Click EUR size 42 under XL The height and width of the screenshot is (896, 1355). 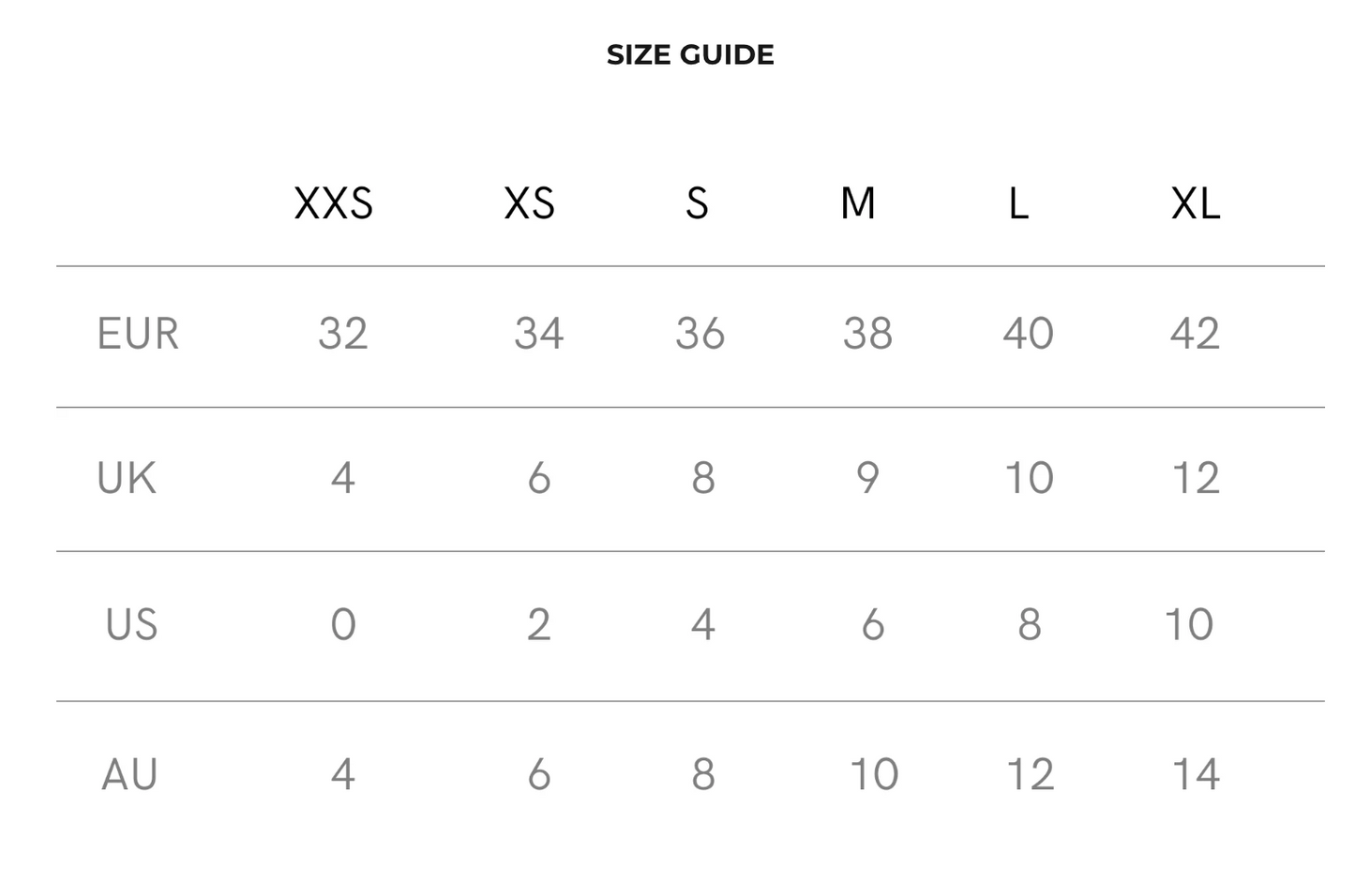[x=1195, y=334]
